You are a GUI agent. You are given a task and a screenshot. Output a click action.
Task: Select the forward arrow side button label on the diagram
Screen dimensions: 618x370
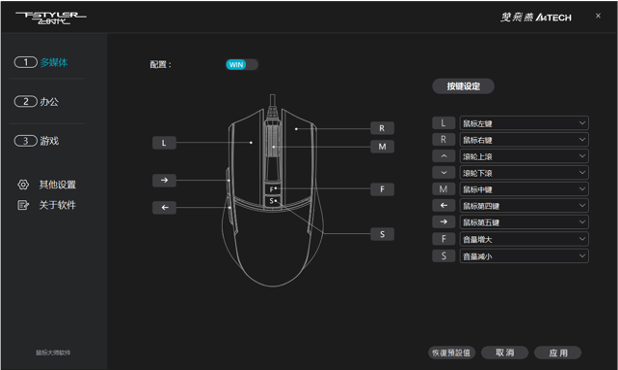click(x=164, y=180)
